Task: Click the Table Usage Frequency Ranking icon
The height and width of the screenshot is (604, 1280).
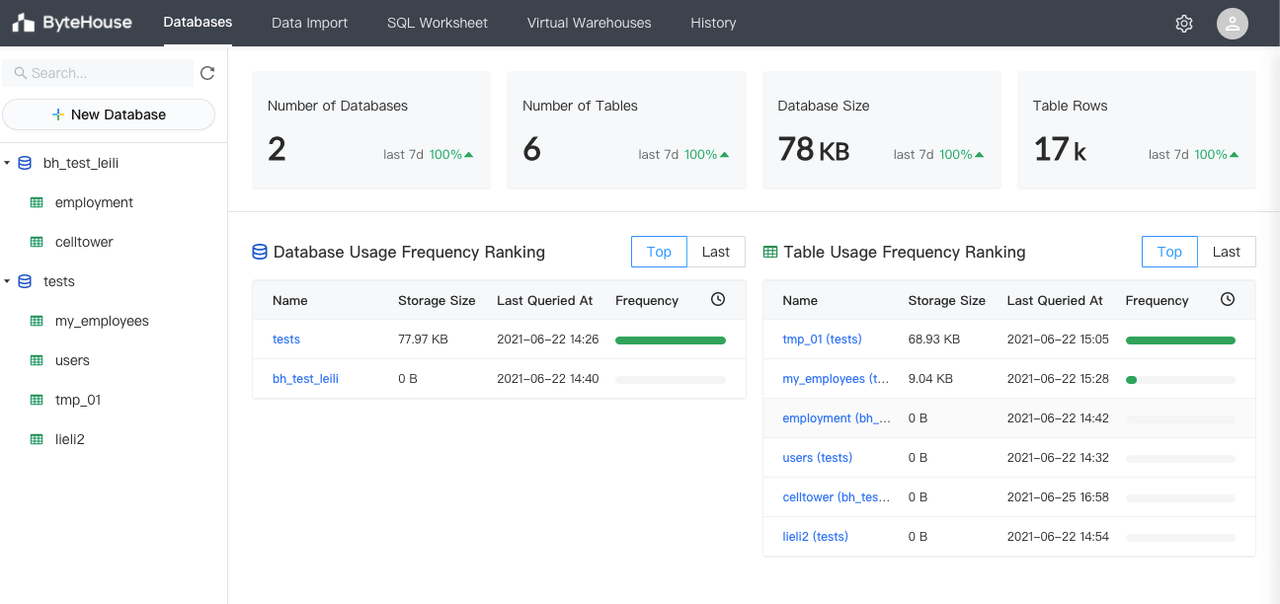Action: (x=770, y=252)
